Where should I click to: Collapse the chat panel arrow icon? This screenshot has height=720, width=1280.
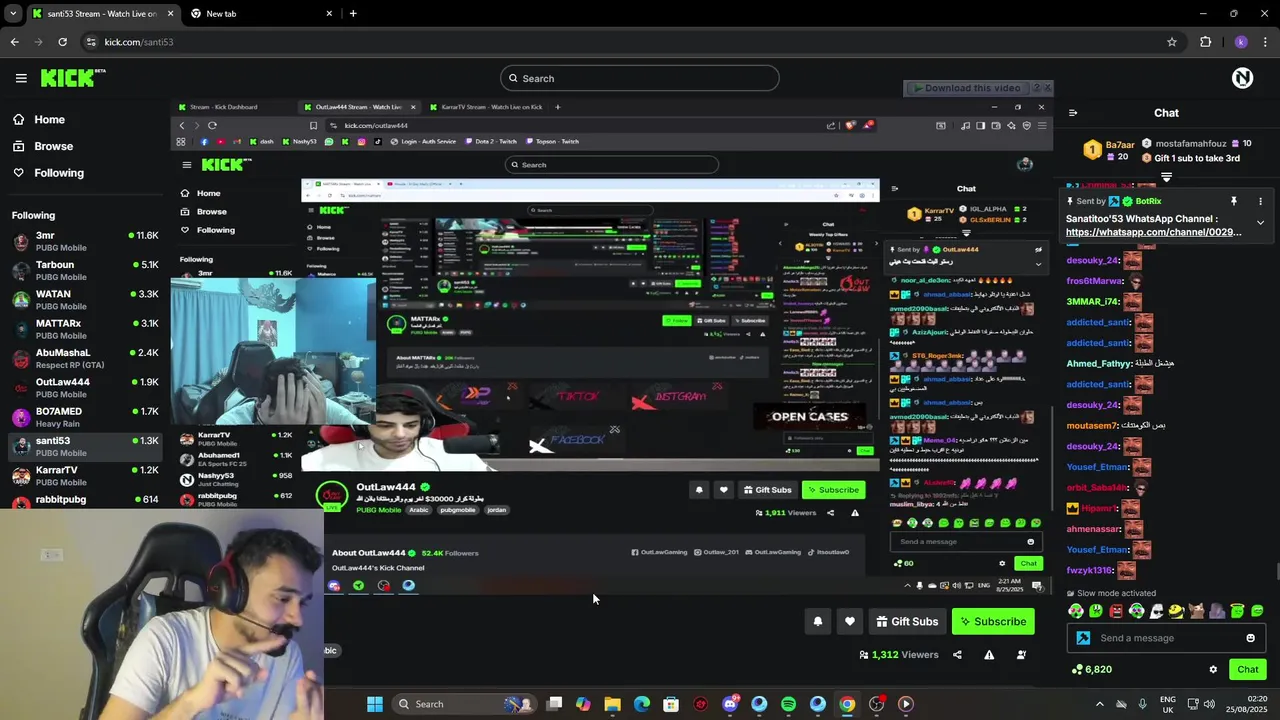coord(1072,113)
